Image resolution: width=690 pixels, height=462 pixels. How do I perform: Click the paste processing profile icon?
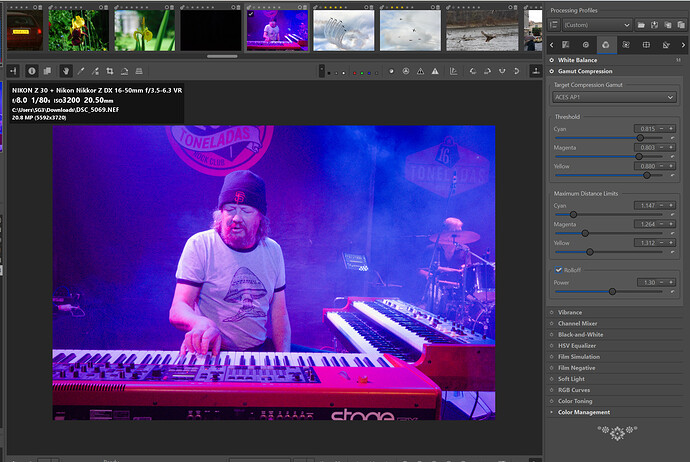point(679,24)
